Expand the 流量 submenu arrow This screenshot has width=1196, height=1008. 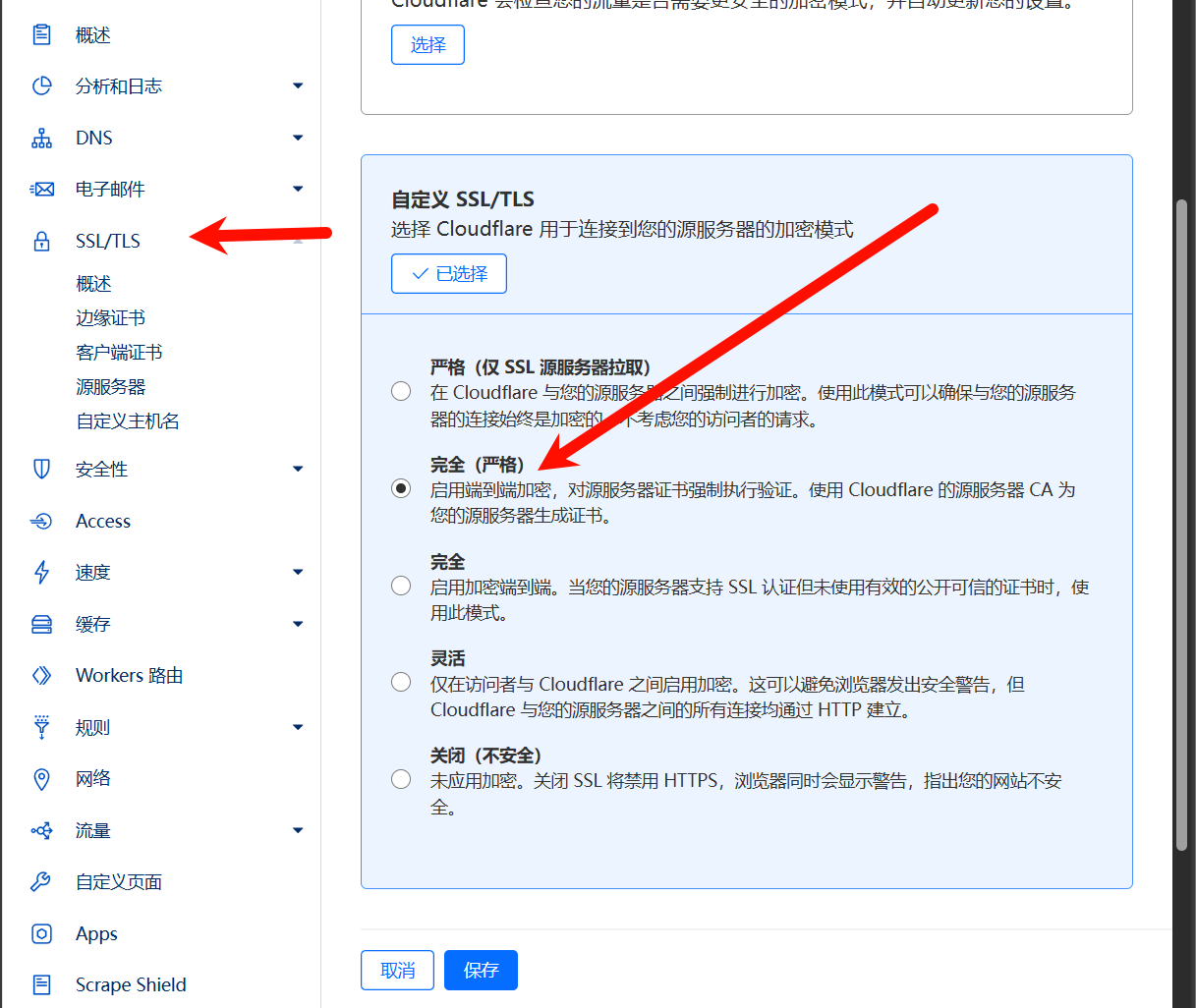298,830
